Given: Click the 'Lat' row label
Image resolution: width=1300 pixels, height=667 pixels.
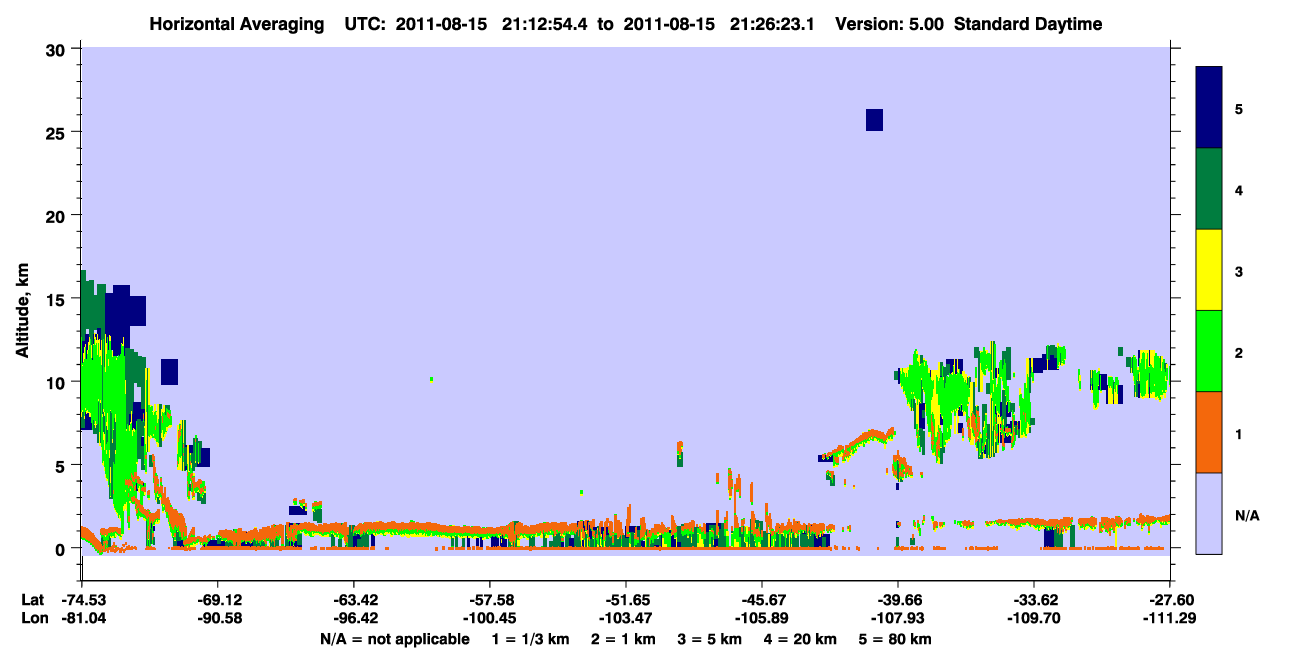Looking at the screenshot, I should coord(33,600).
